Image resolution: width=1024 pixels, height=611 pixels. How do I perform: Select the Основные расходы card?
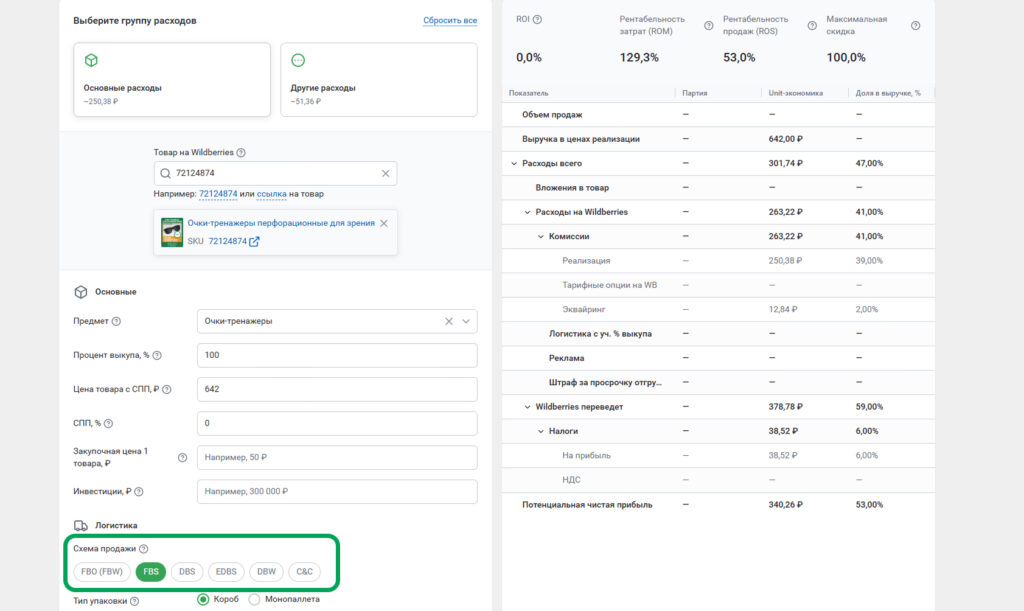click(x=172, y=80)
